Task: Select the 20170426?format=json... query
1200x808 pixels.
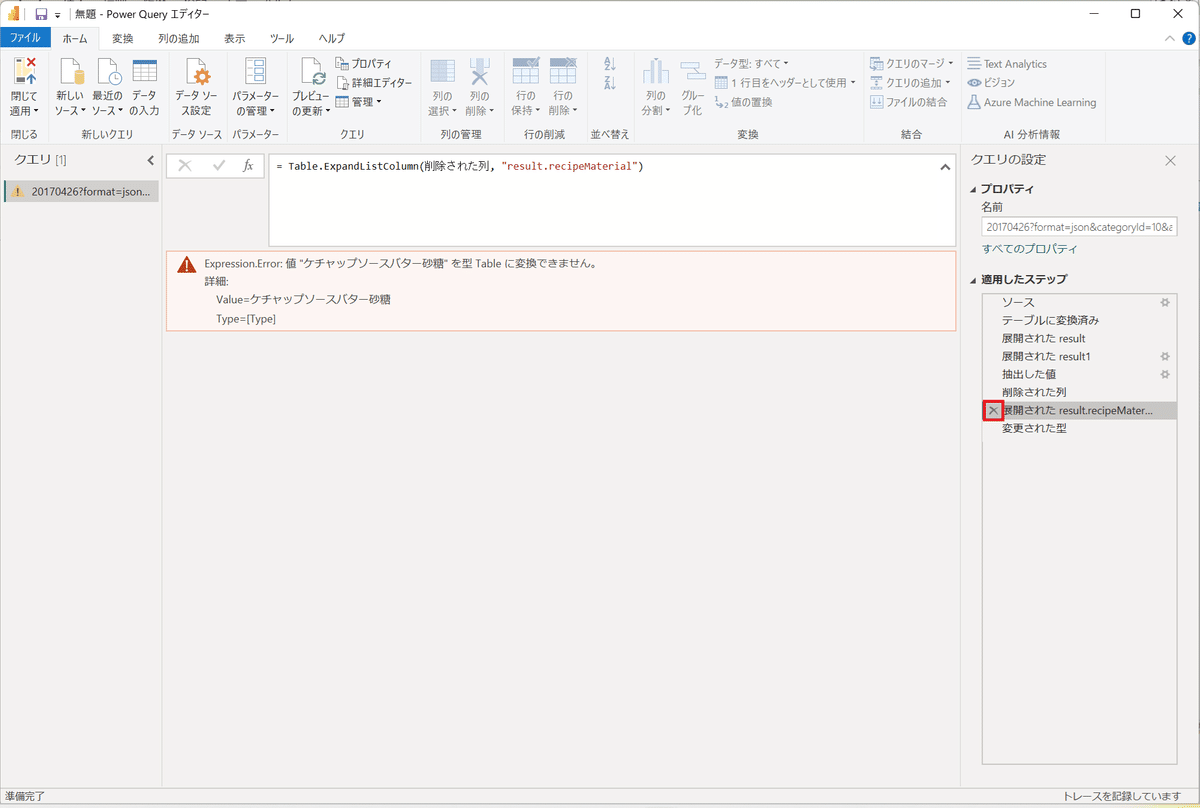Action: tap(81, 192)
